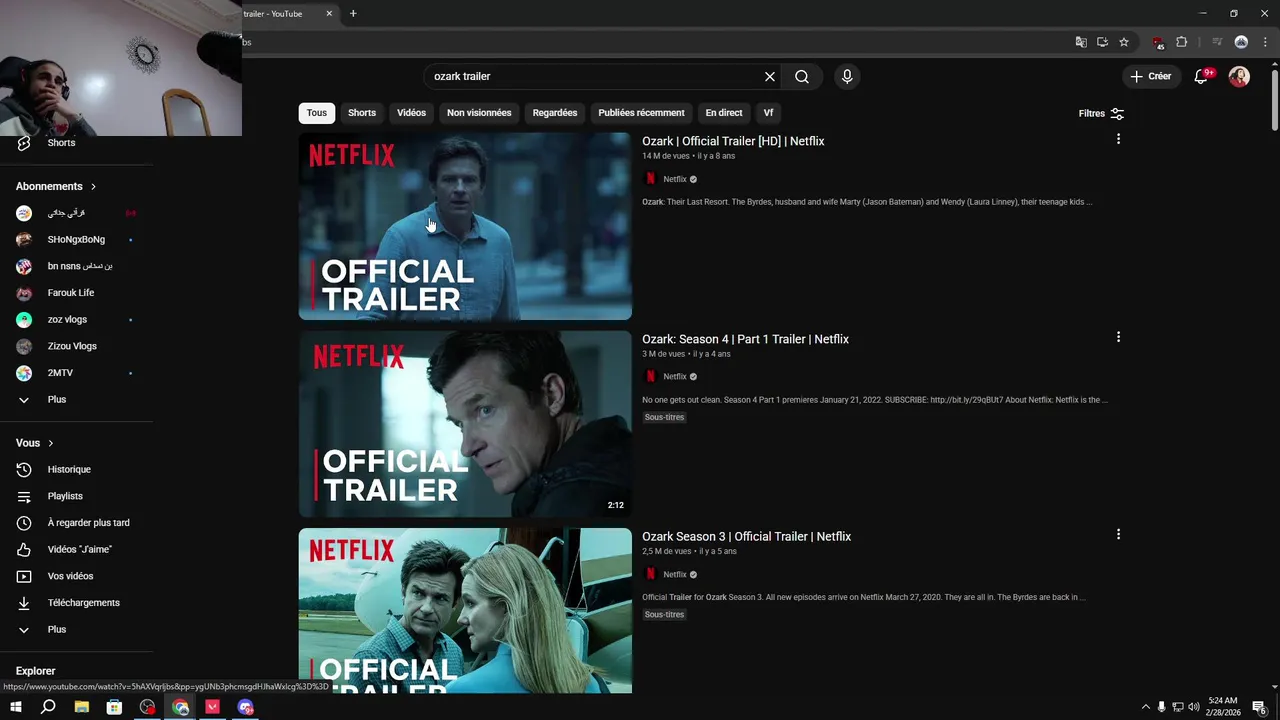
Task: Open the title Ozark Season 3 | Official Trailer
Action: click(746, 536)
